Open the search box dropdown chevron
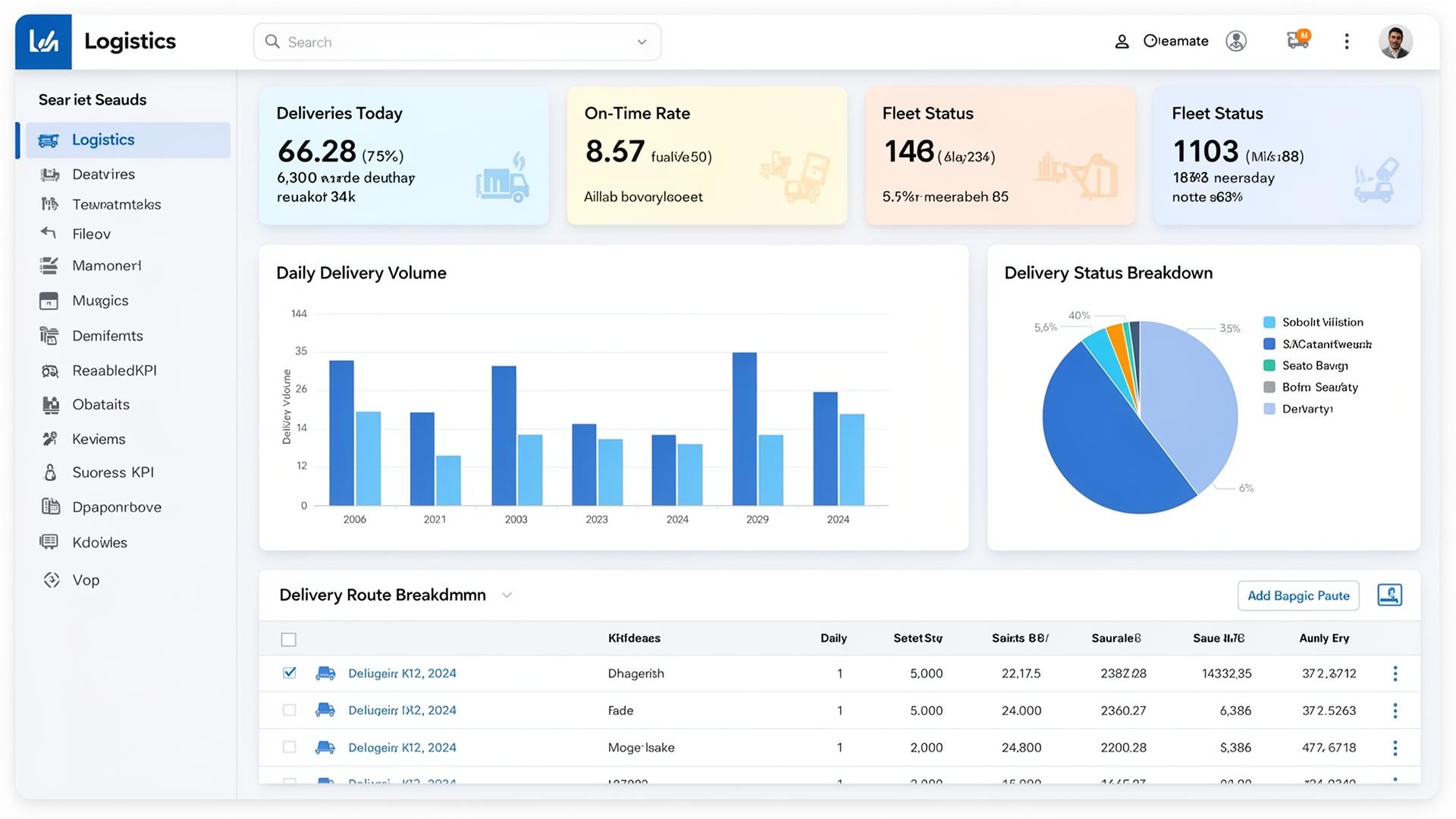Screen dimensions: 1456x819 click(x=642, y=42)
